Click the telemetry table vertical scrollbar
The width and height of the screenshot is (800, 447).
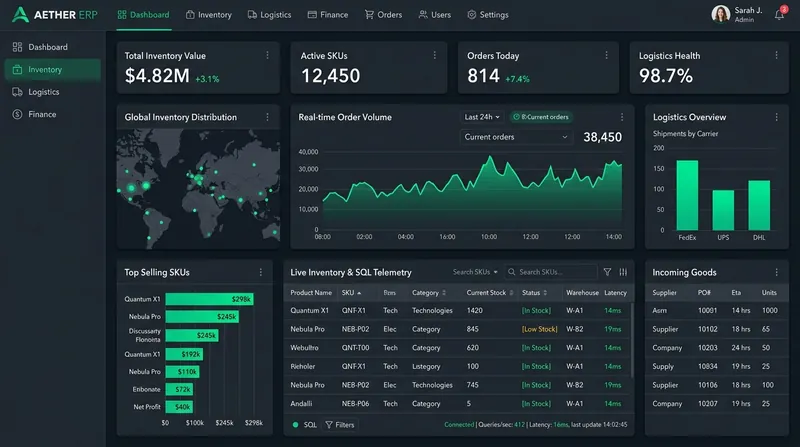pyautogui.click(x=632, y=340)
